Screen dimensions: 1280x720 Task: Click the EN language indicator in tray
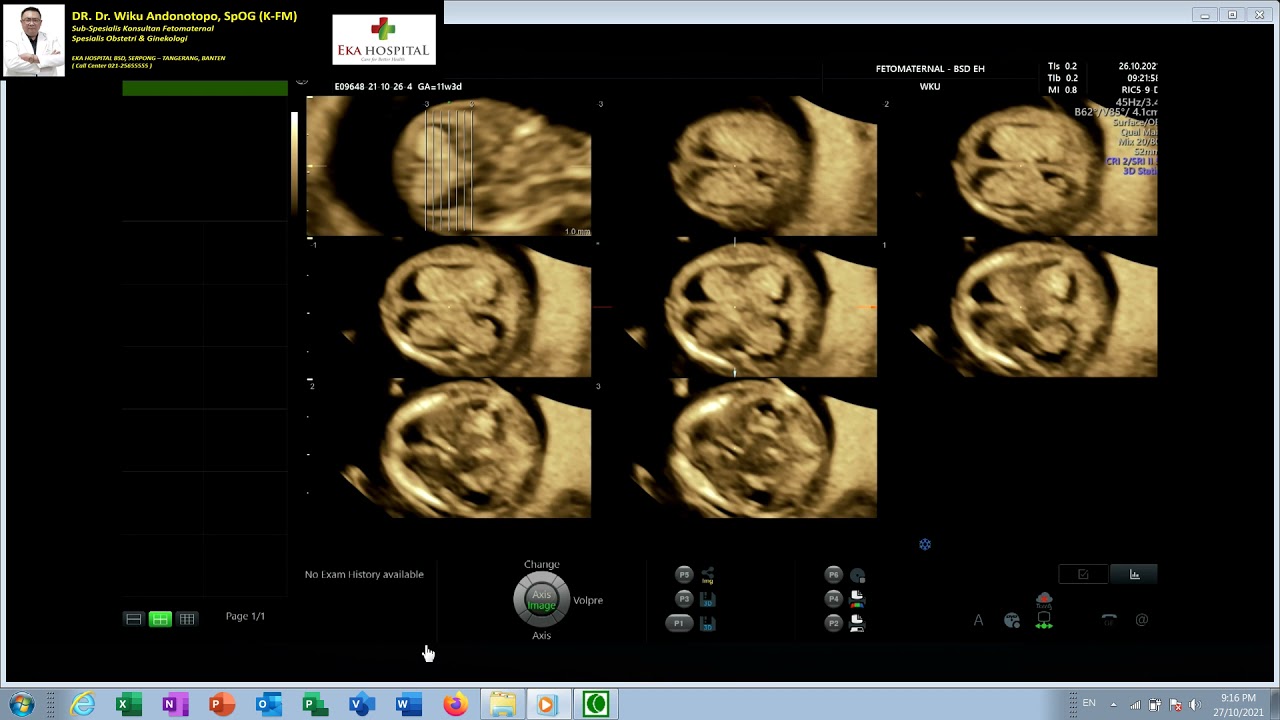coord(1089,704)
